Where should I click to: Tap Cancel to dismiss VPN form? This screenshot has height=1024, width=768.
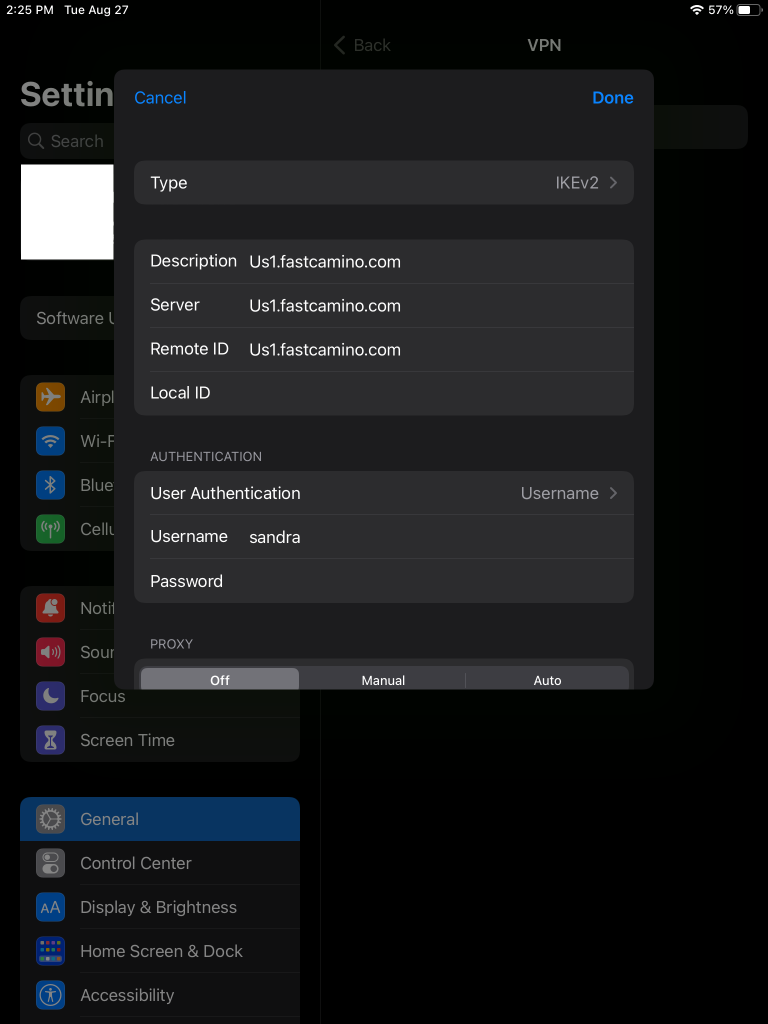(160, 97)
